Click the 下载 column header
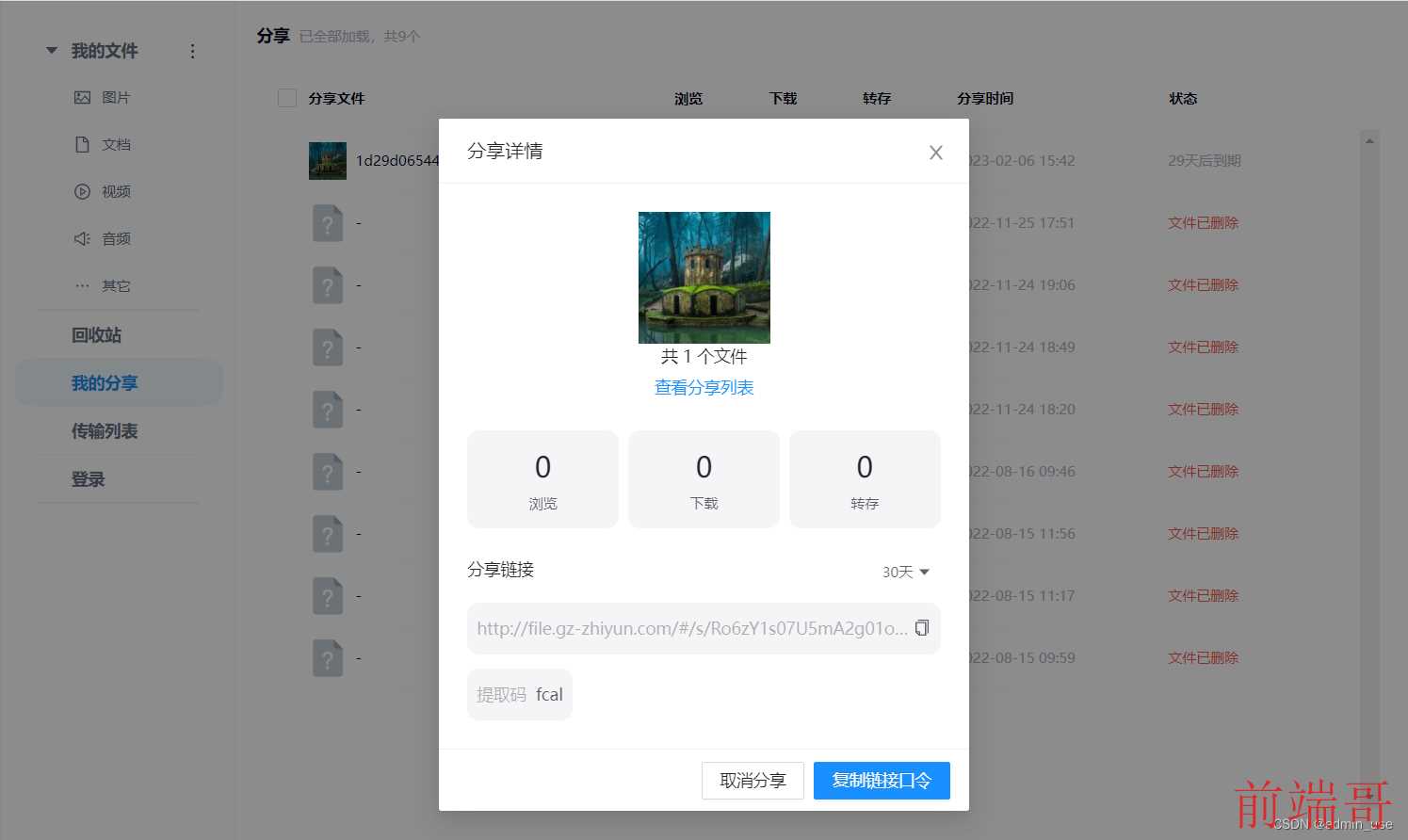 click(783, 98)
